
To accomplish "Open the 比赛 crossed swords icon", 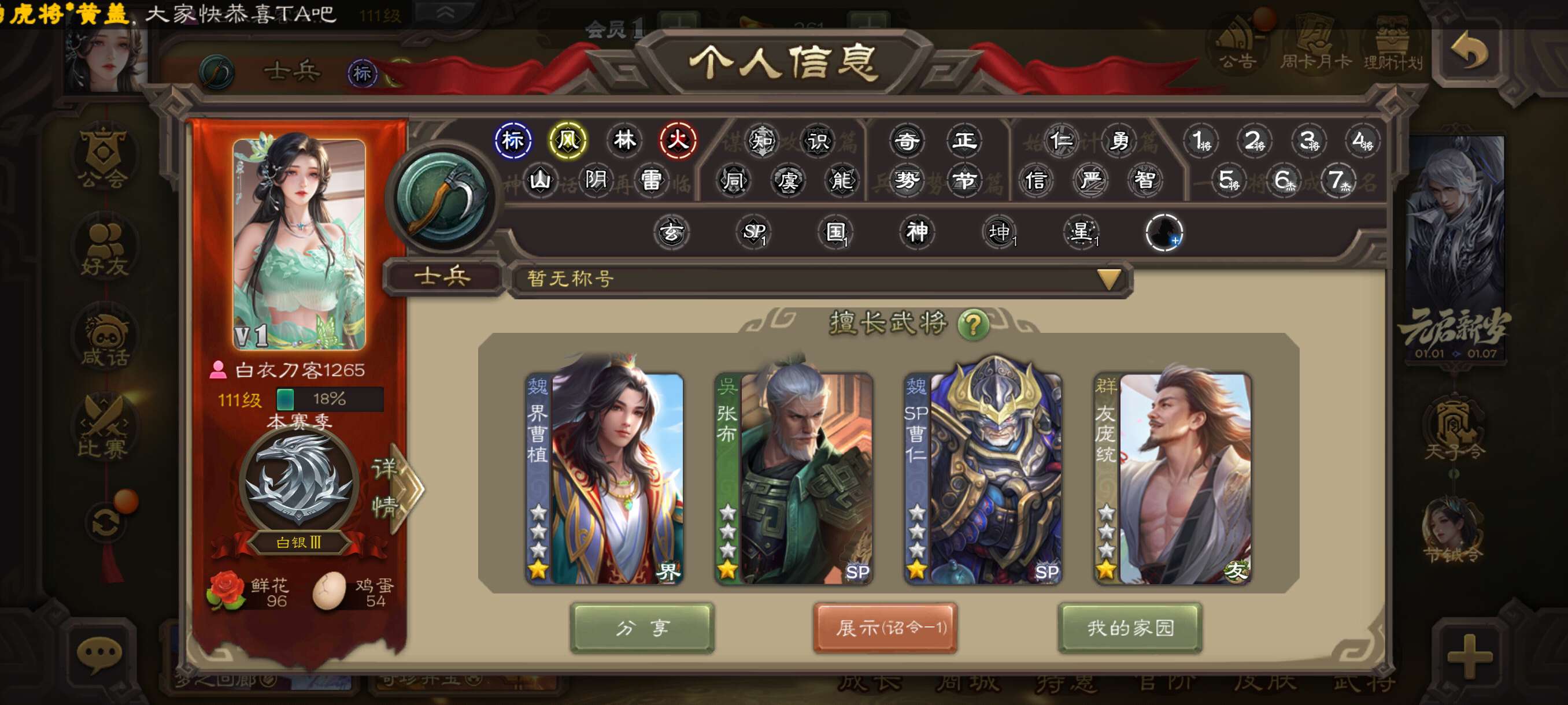I will [x=103, y=426].
